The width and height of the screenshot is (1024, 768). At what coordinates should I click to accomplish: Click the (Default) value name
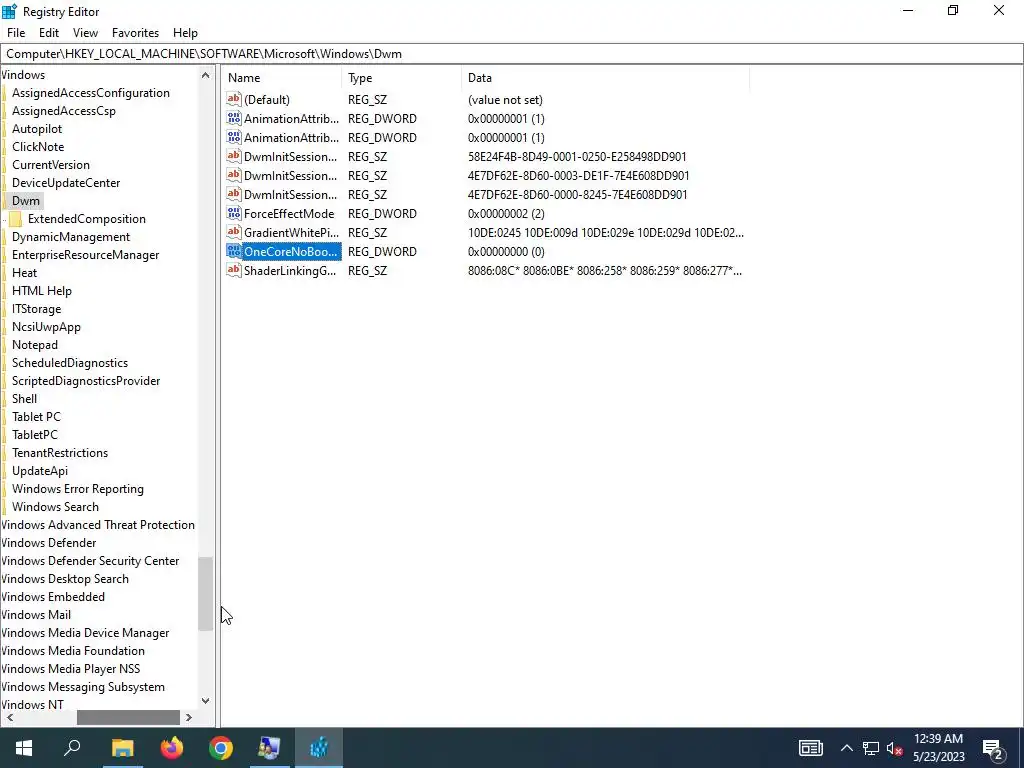(x=266, y=100)
